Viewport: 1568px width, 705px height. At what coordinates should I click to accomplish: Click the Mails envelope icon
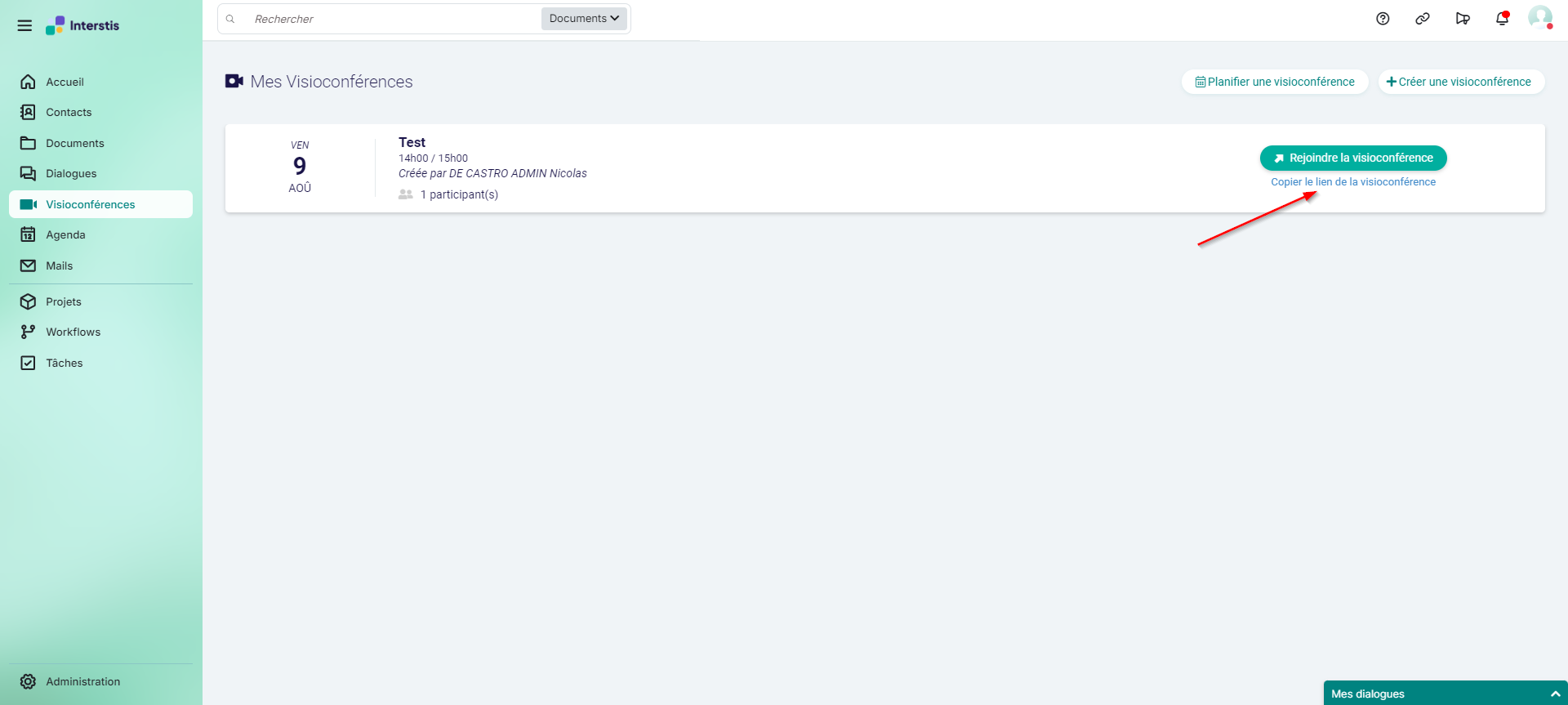click(28, 265)
